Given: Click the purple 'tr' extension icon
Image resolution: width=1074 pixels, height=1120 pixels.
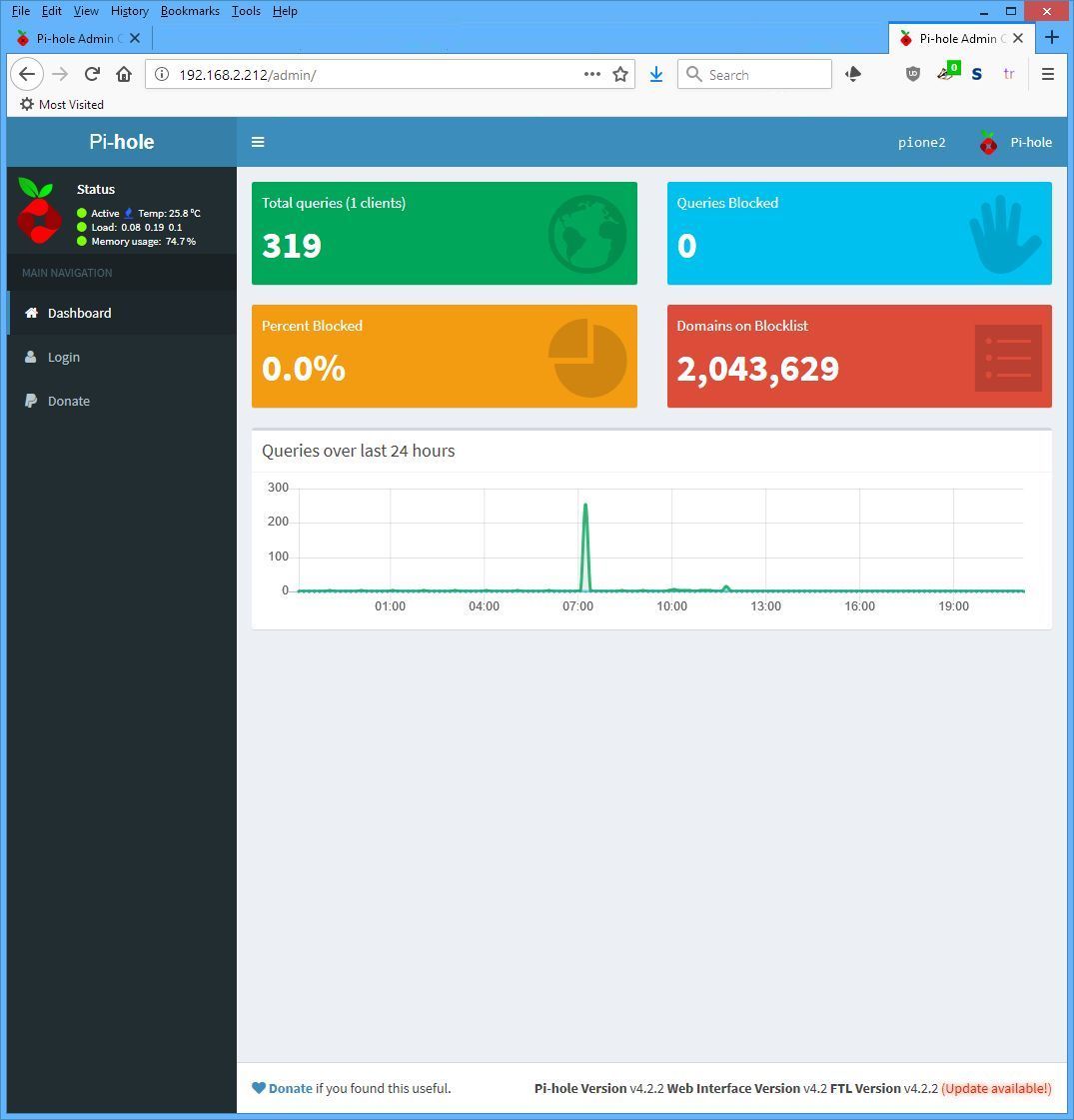Looking at the screenshot, I should point(1009,74).
